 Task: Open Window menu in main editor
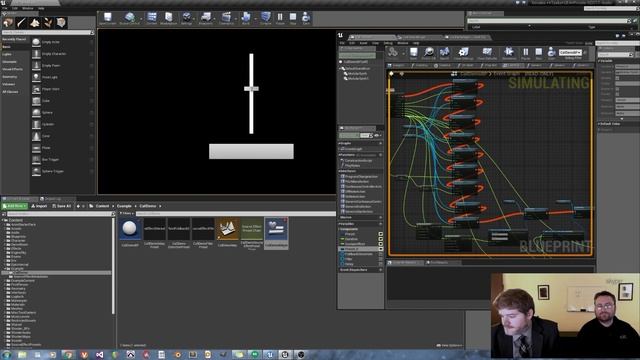point(28,8)
